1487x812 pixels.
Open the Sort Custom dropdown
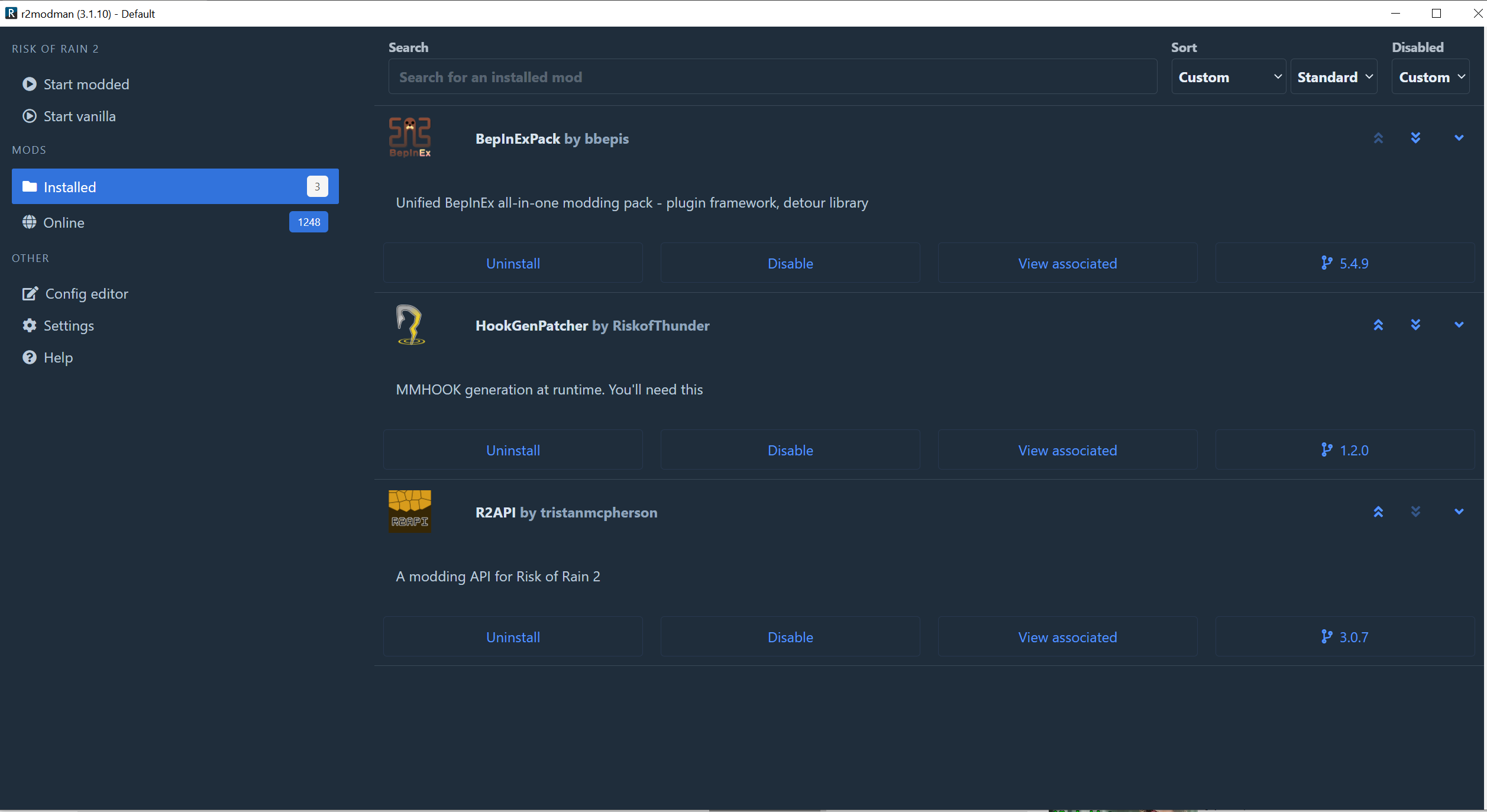coord(1229,77)
